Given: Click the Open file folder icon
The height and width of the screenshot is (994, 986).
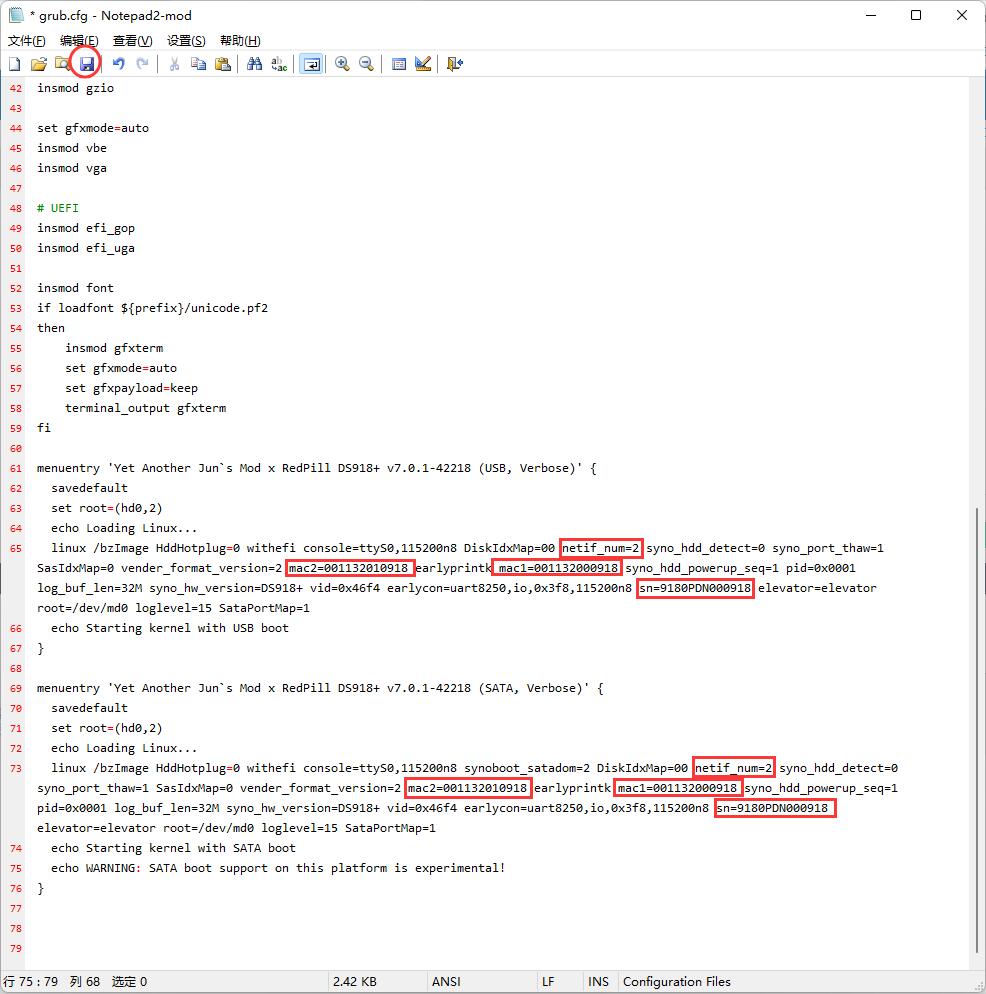Looking at the screenshot, I should pos(38,64).
